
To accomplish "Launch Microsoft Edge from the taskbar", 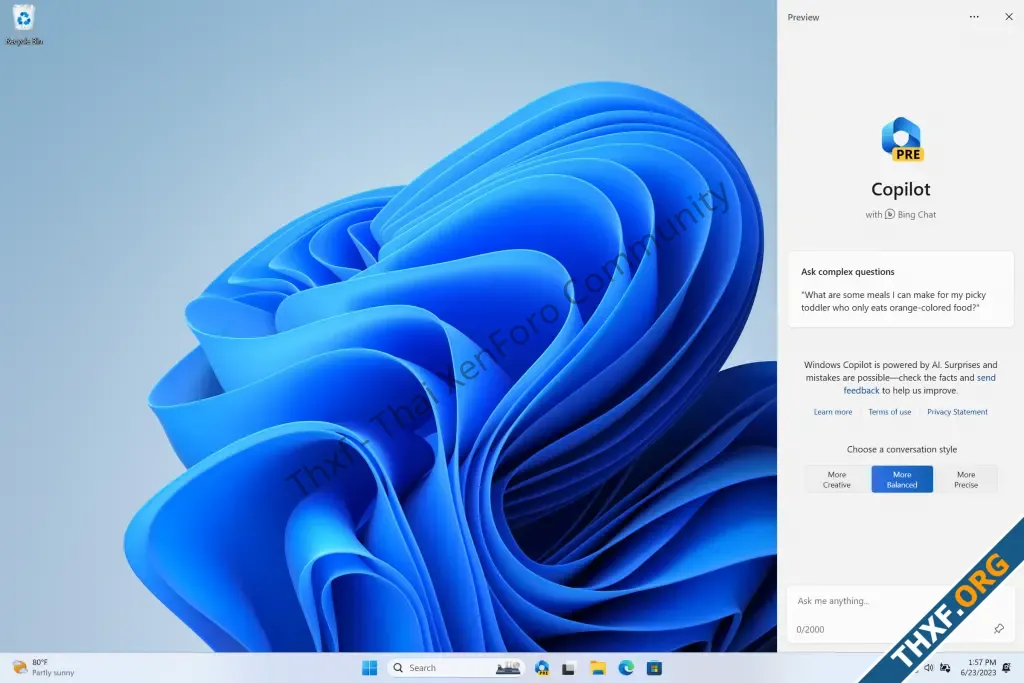I will pos(626,668).
